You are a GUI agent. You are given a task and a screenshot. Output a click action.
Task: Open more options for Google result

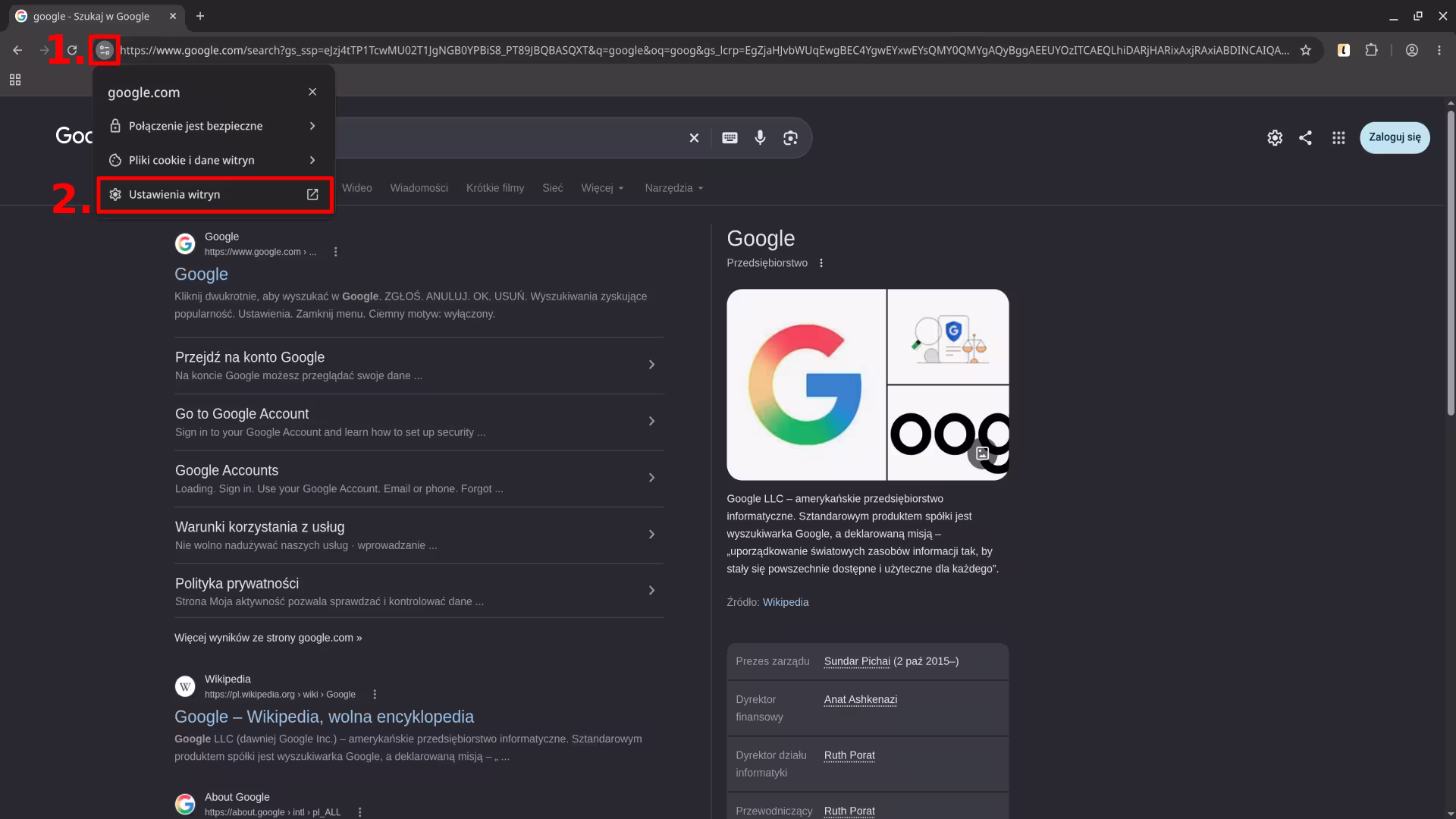(336, 252)
